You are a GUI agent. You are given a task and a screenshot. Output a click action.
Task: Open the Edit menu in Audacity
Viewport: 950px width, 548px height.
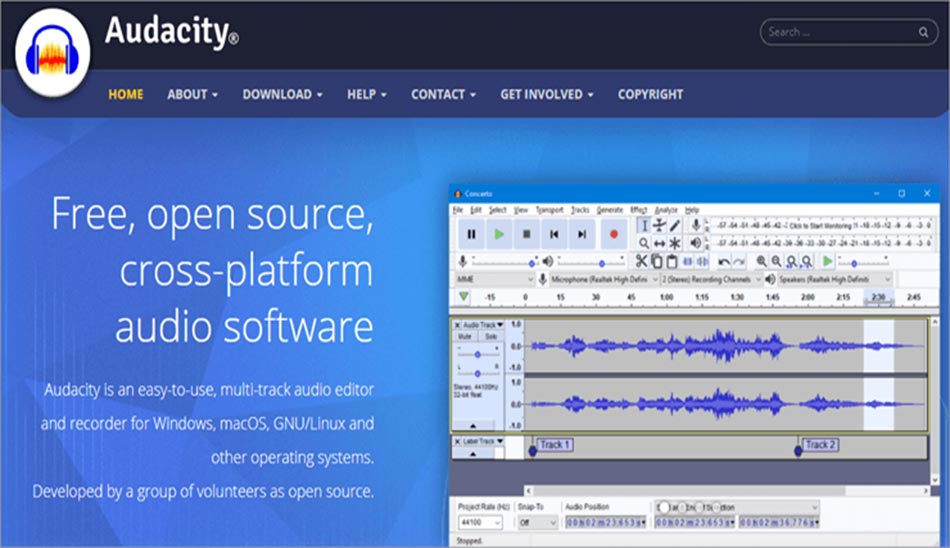pyautogui.click(x=476, y=210)
